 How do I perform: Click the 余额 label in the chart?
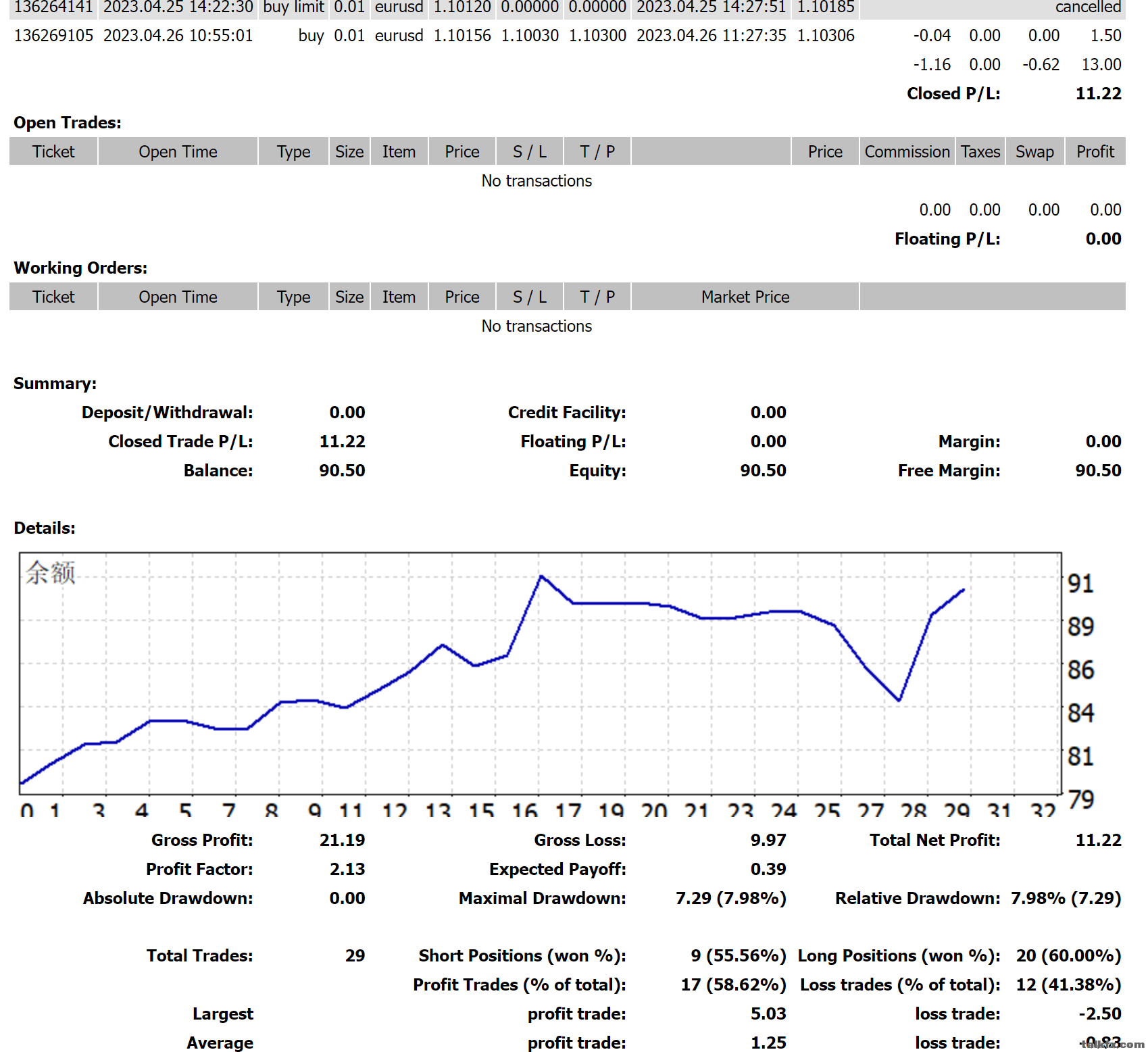click(51, 573)
